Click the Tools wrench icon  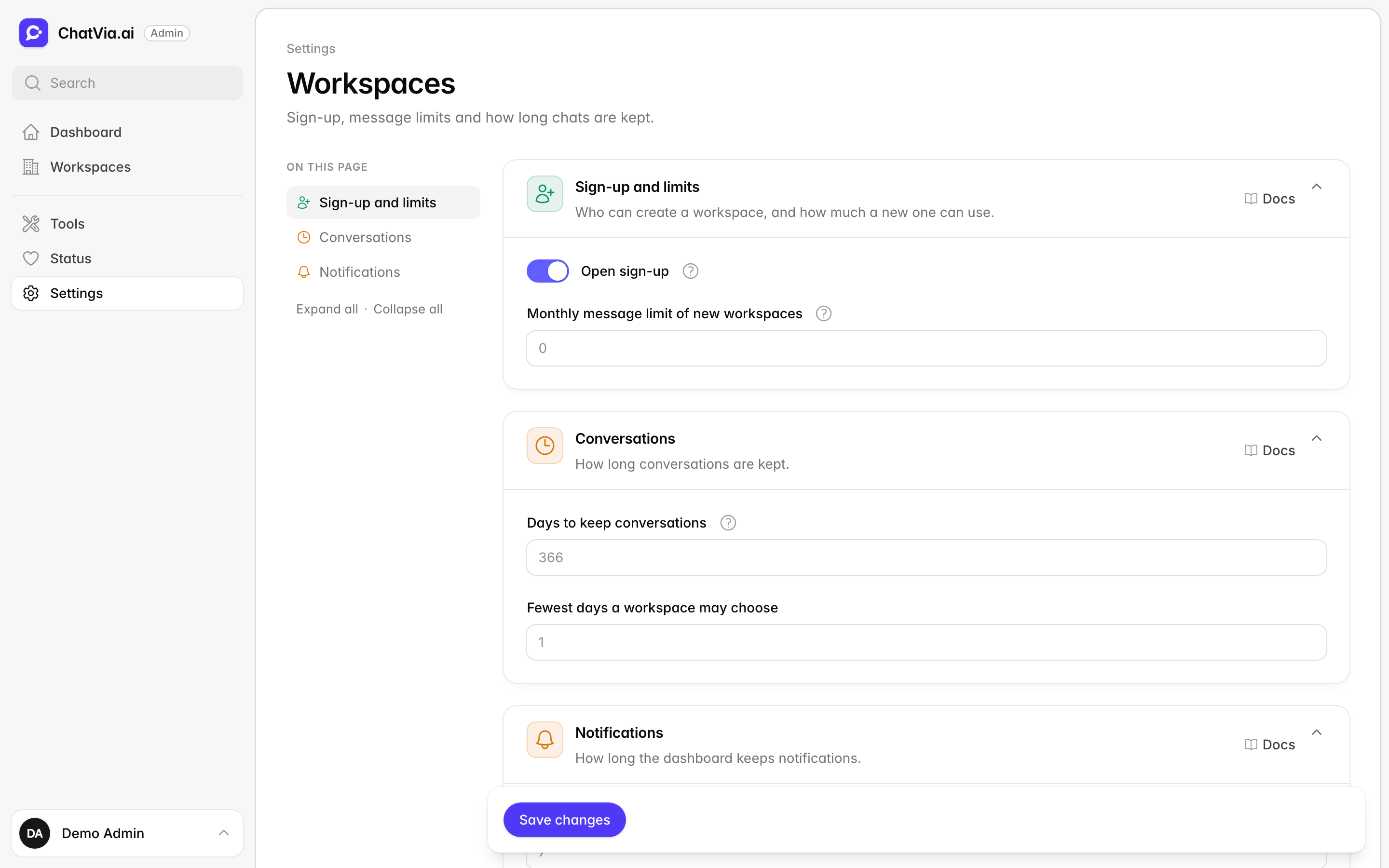[31, 224]
